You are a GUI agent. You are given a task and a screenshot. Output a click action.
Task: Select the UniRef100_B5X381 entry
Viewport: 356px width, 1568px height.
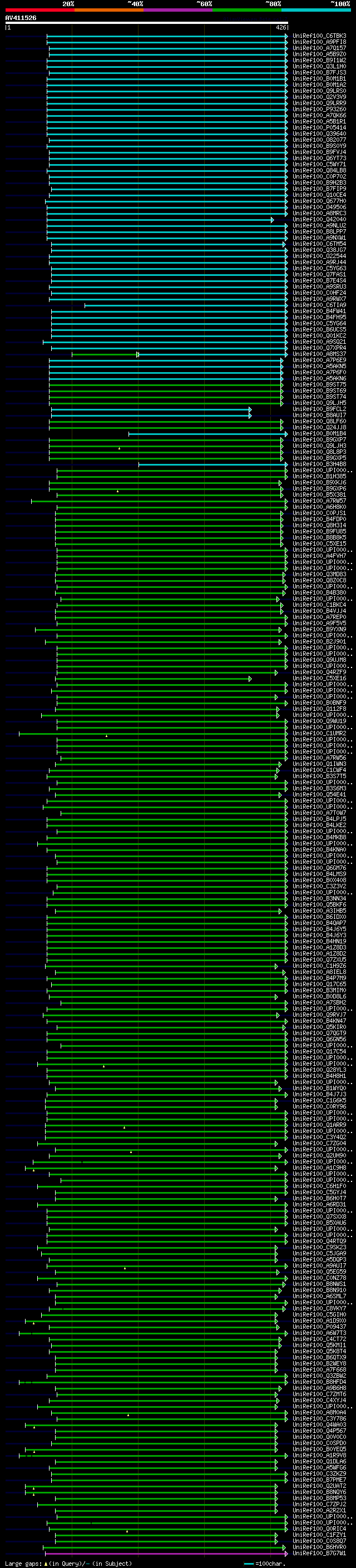click(x=319, y=495)
